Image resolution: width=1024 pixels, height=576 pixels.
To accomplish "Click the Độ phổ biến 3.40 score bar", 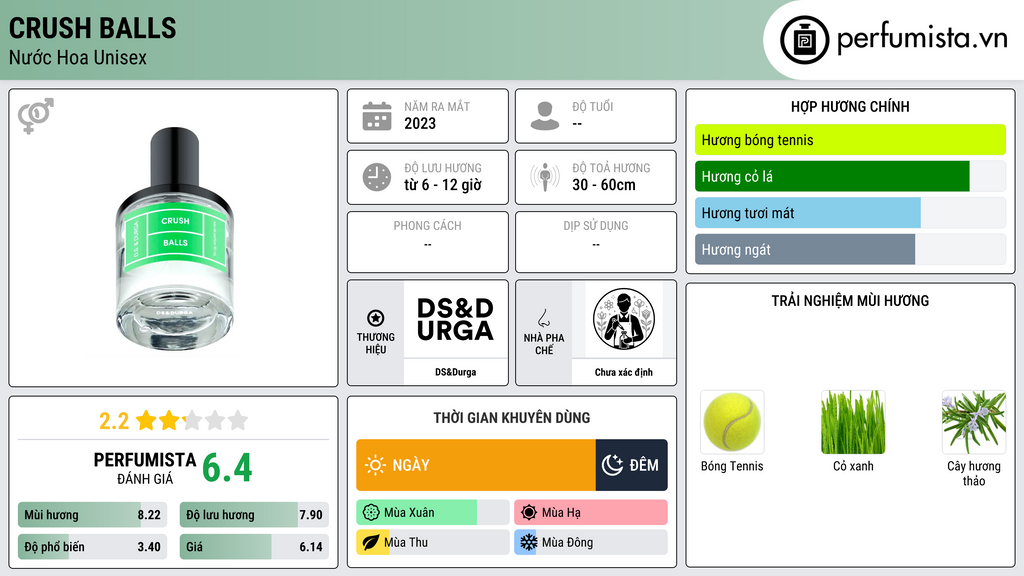I will (92, 547).
